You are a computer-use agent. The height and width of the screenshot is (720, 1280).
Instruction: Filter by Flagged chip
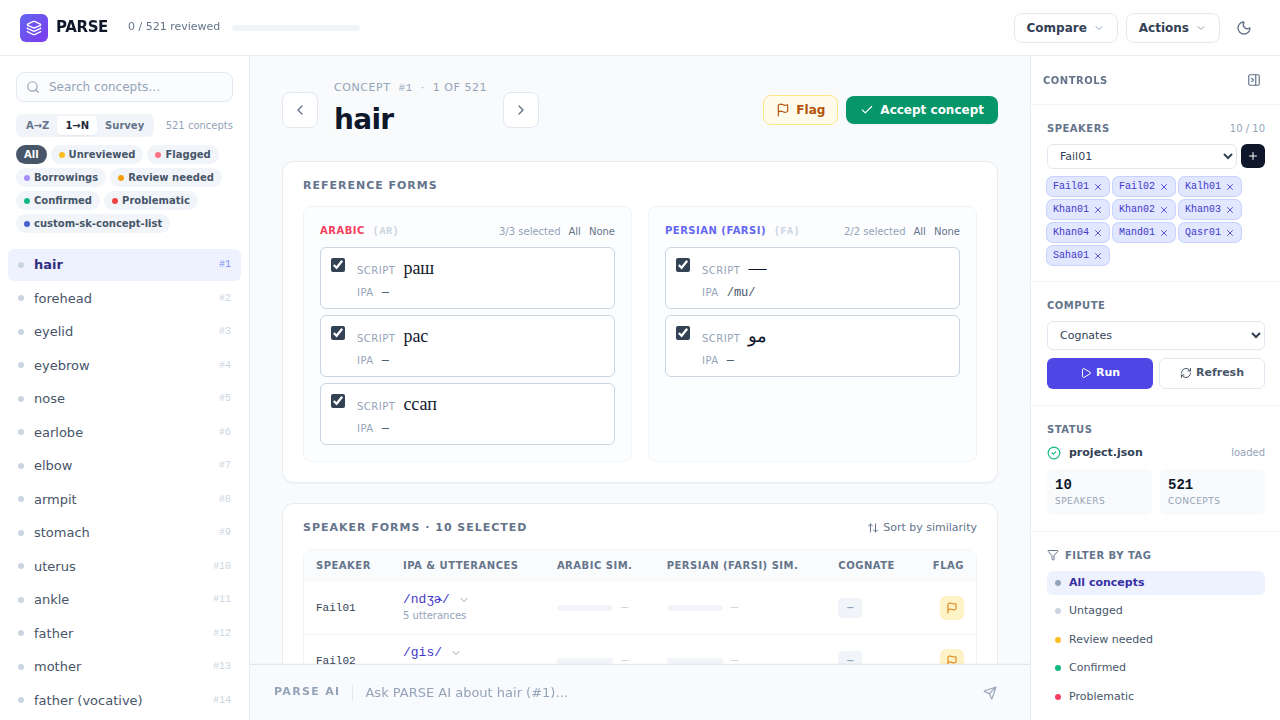[x=183, y=154]
